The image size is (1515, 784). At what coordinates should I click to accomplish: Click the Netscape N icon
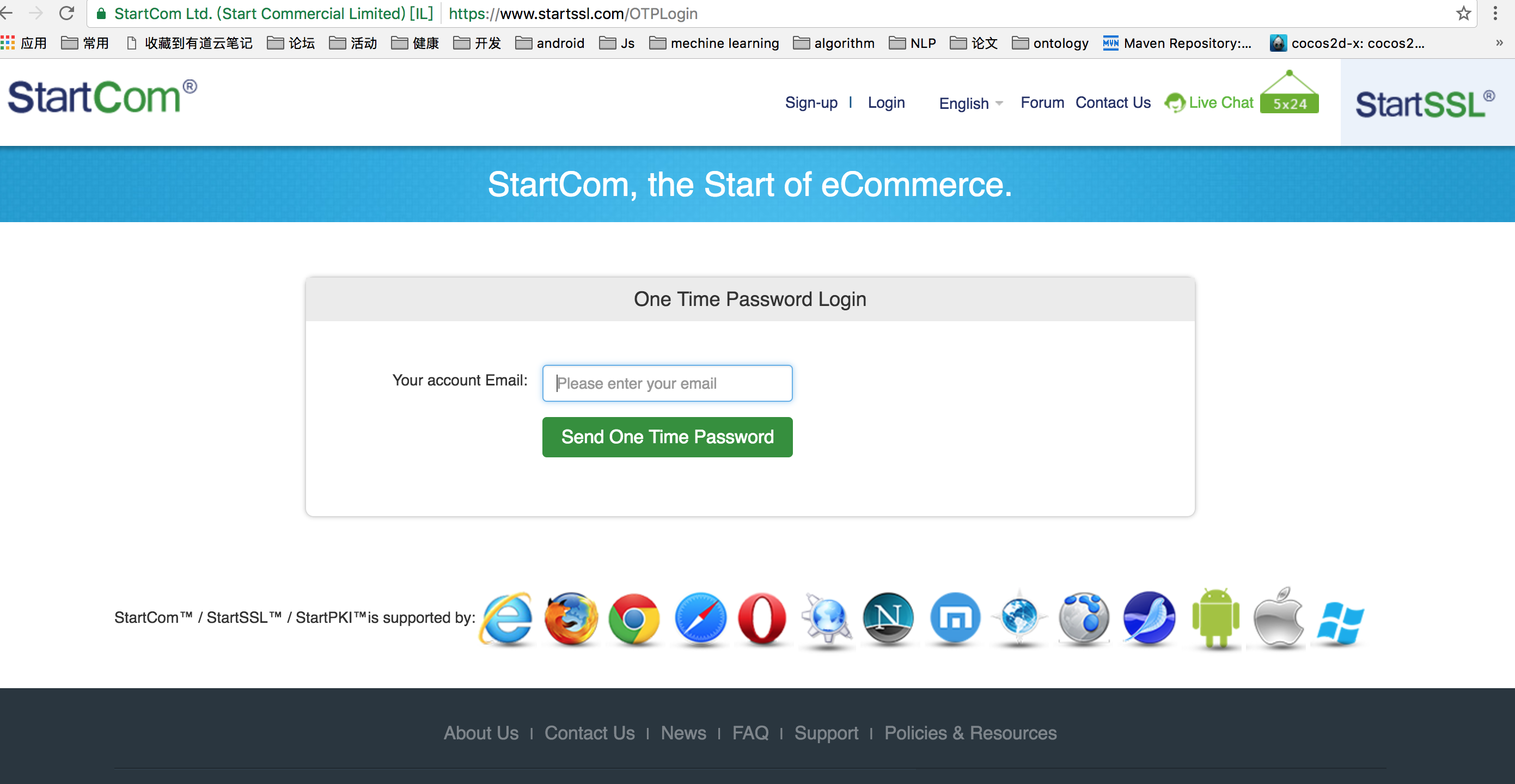click(x=888, y=618)
